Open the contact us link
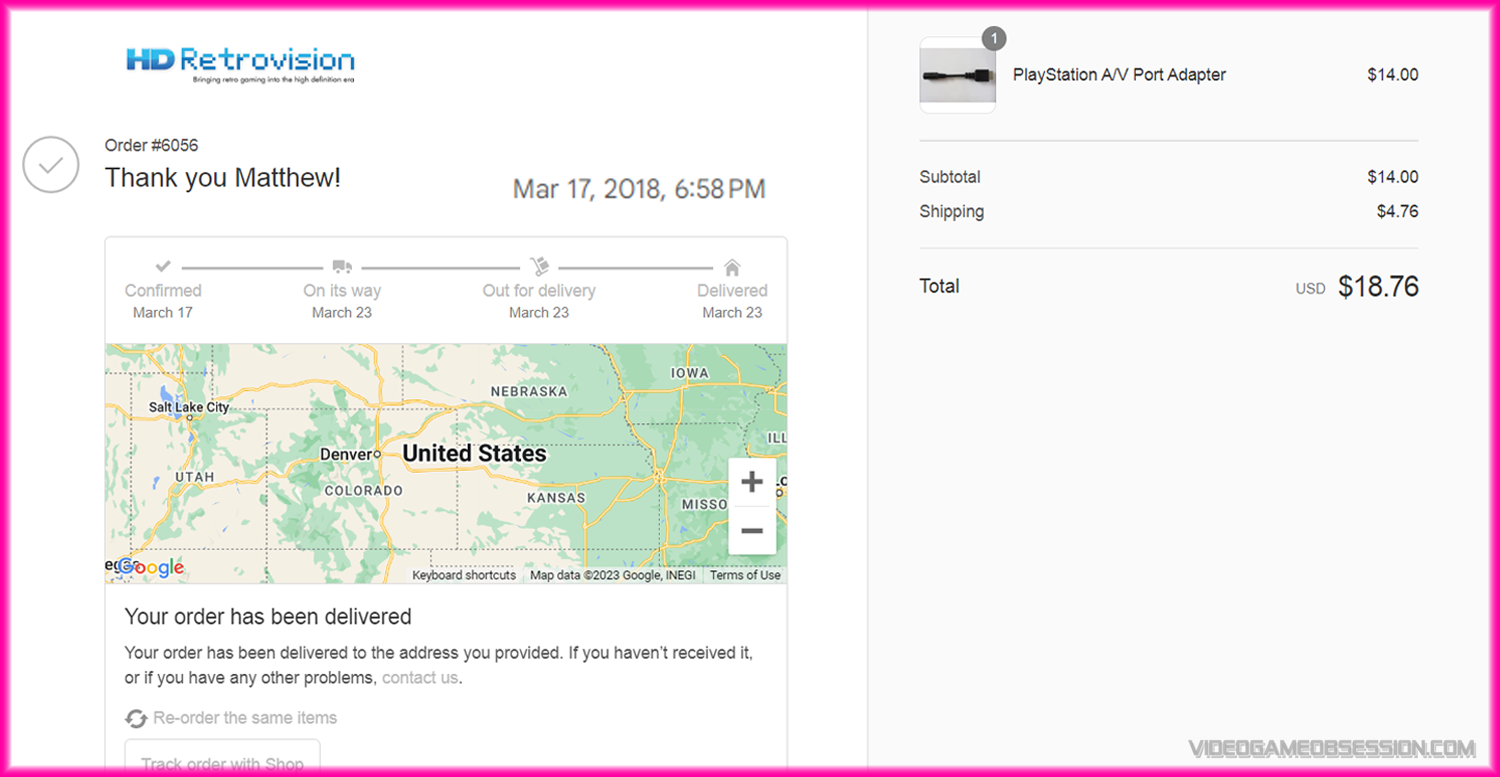 (x=420, y=677)
